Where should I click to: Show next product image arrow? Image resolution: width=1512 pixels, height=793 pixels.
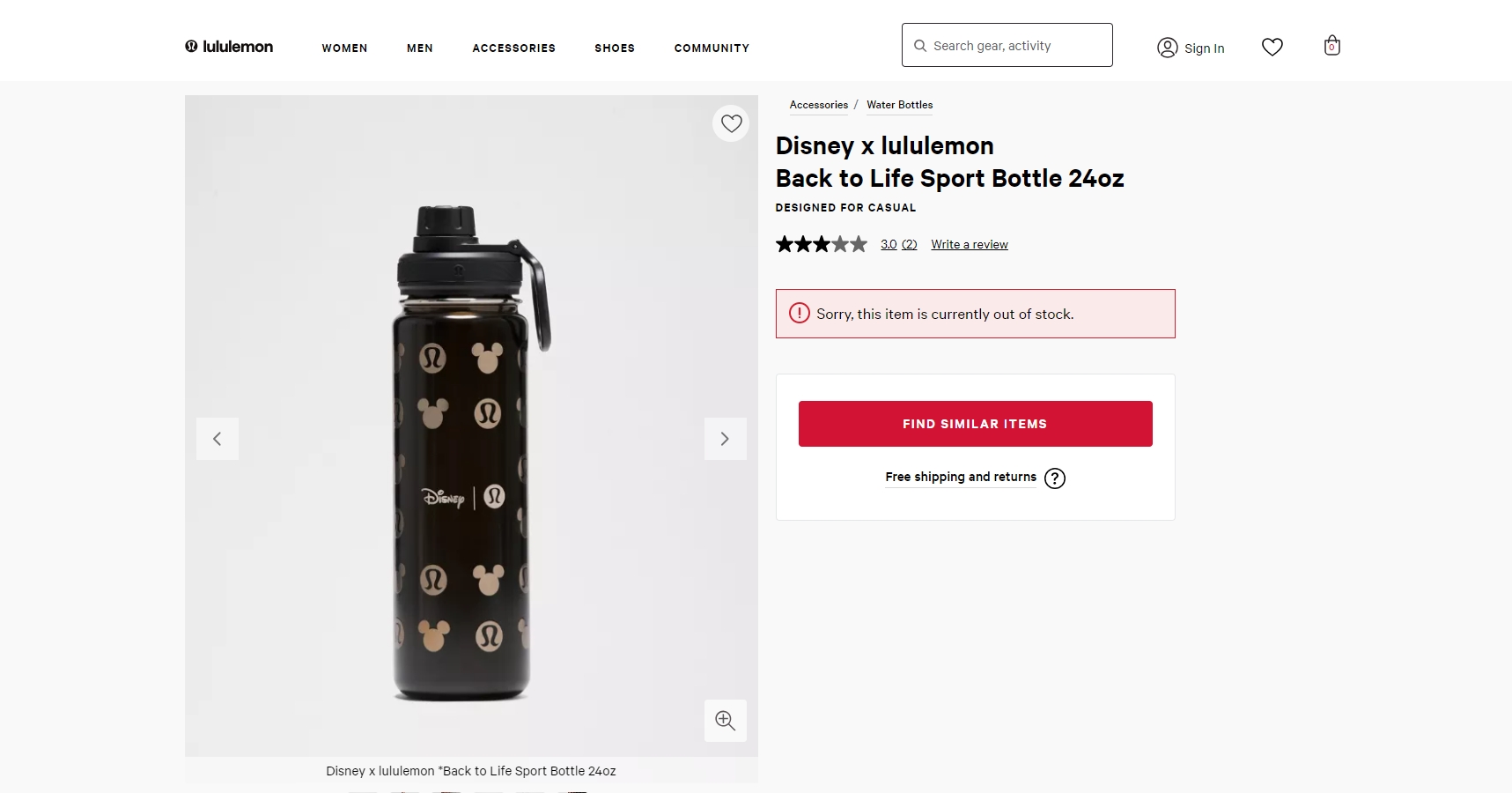pos(725,439)
